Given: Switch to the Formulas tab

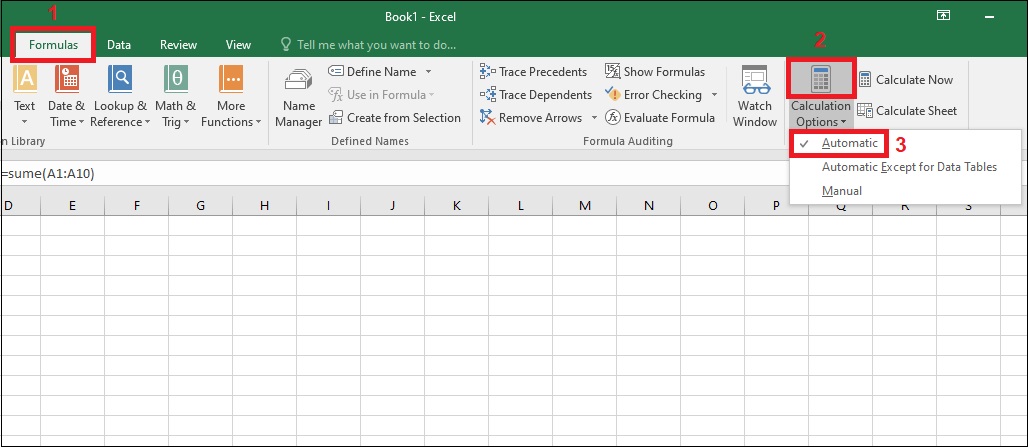Looking at the screenshot, I should pos(54,45).
